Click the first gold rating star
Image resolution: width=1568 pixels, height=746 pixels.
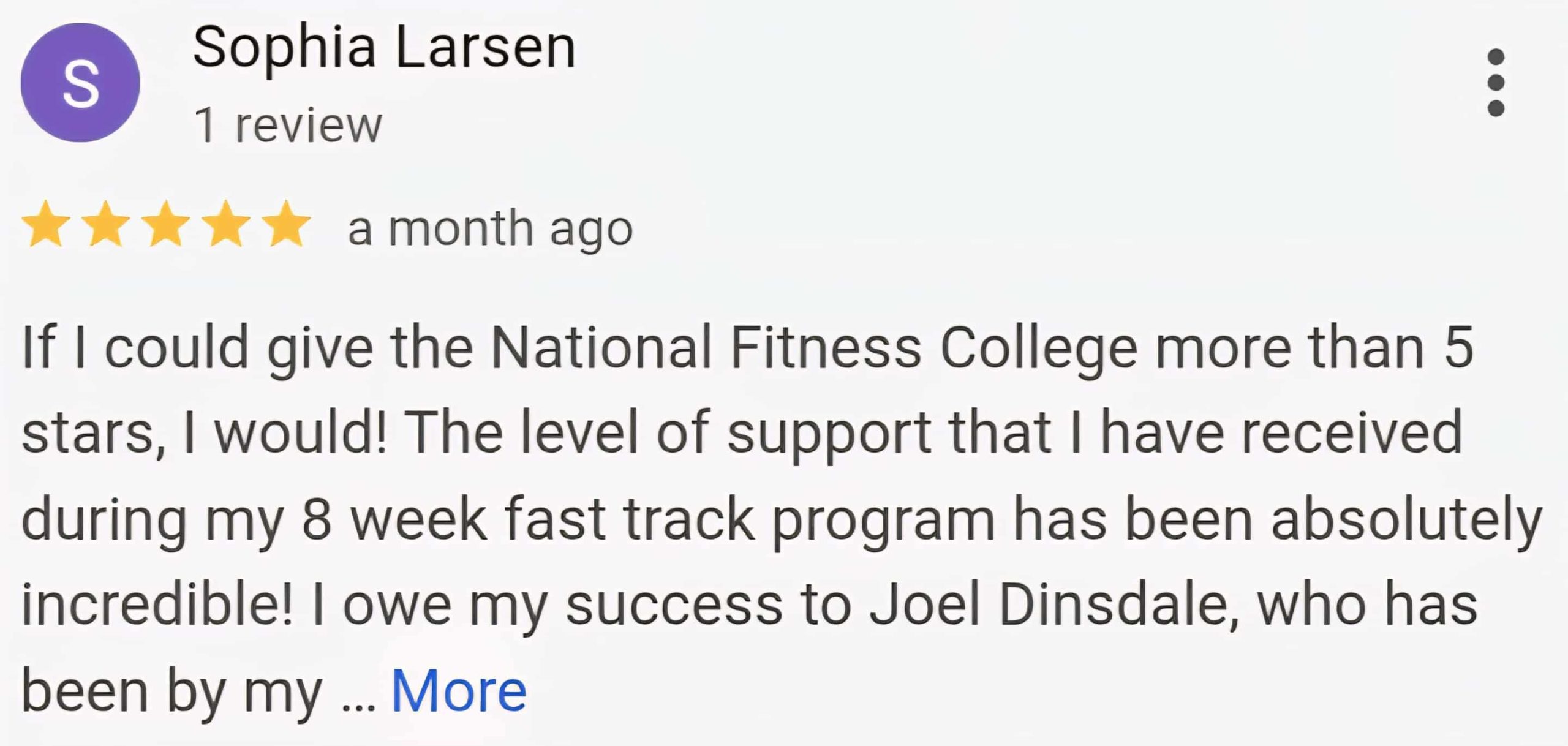(46, 225)
